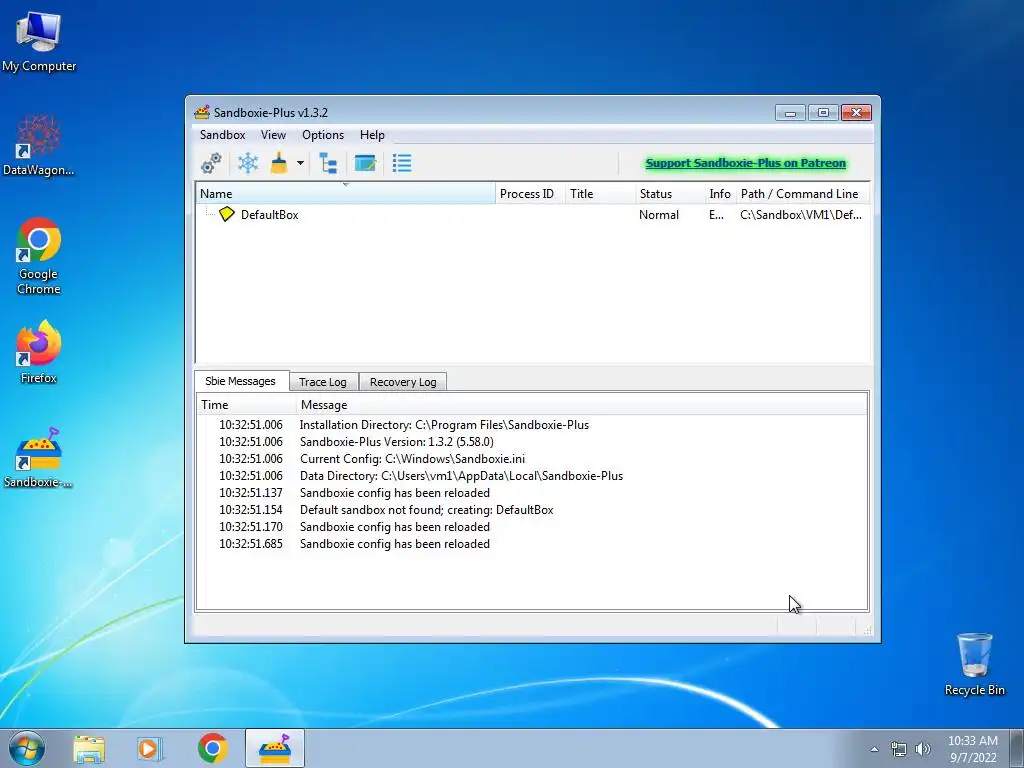Open the Sandbox menu
This screenshot has height=768, width=1024.
tap(223, 135)
